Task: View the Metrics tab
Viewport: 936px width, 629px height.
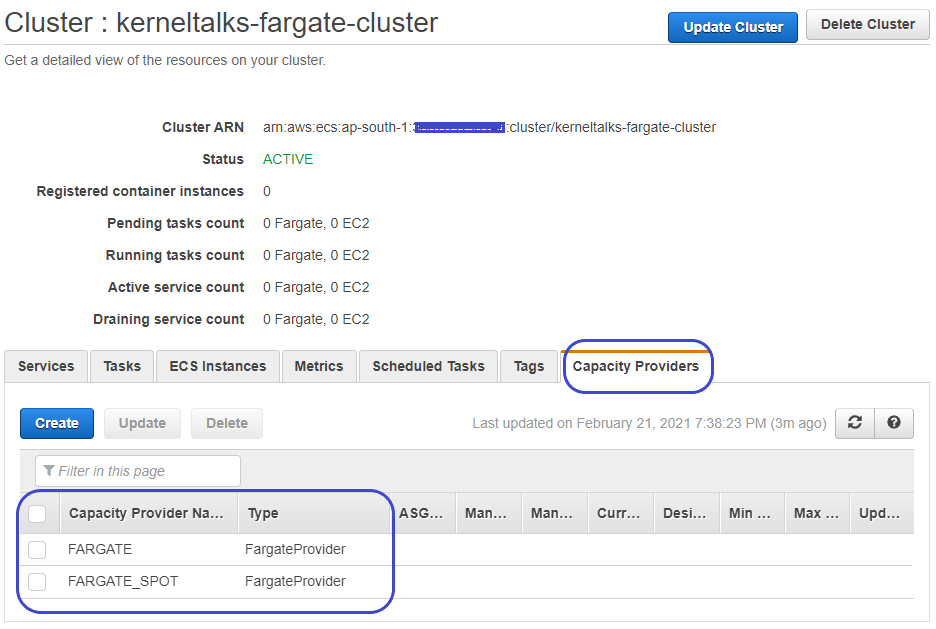Action: [319, 366]
